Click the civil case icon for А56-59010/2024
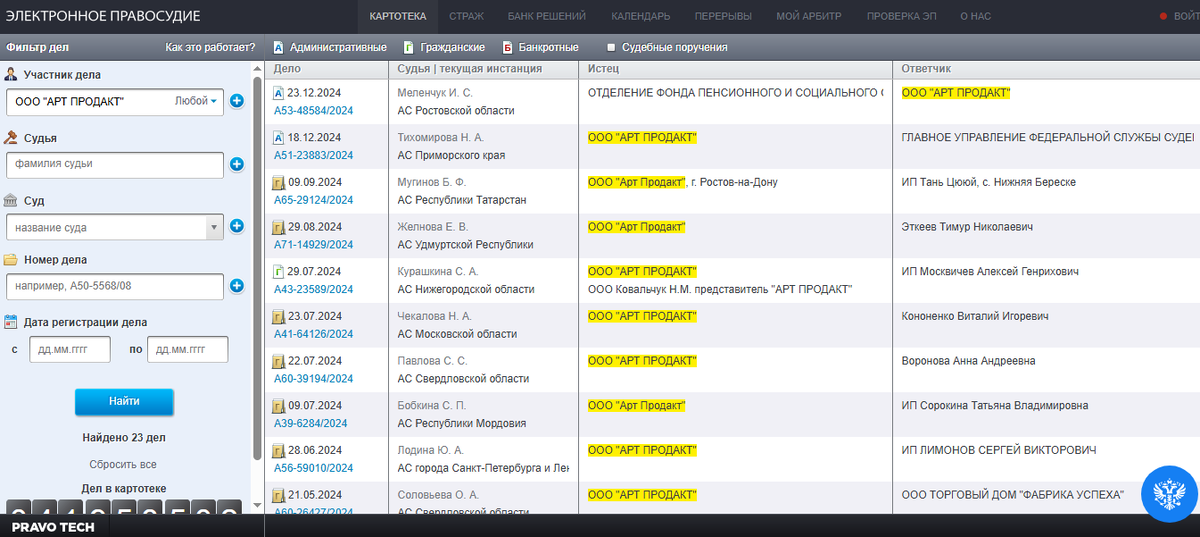This screenshot has width=1200, height=537. (279, 451)
